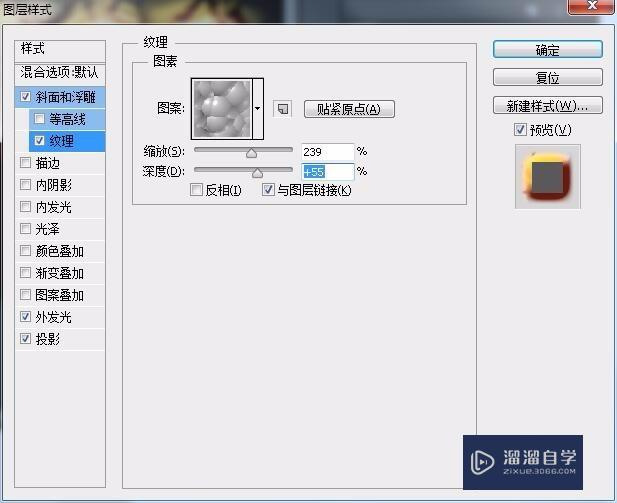
Task: Open the 内阴影 inner shadow settings
Action: coord(54,185)
